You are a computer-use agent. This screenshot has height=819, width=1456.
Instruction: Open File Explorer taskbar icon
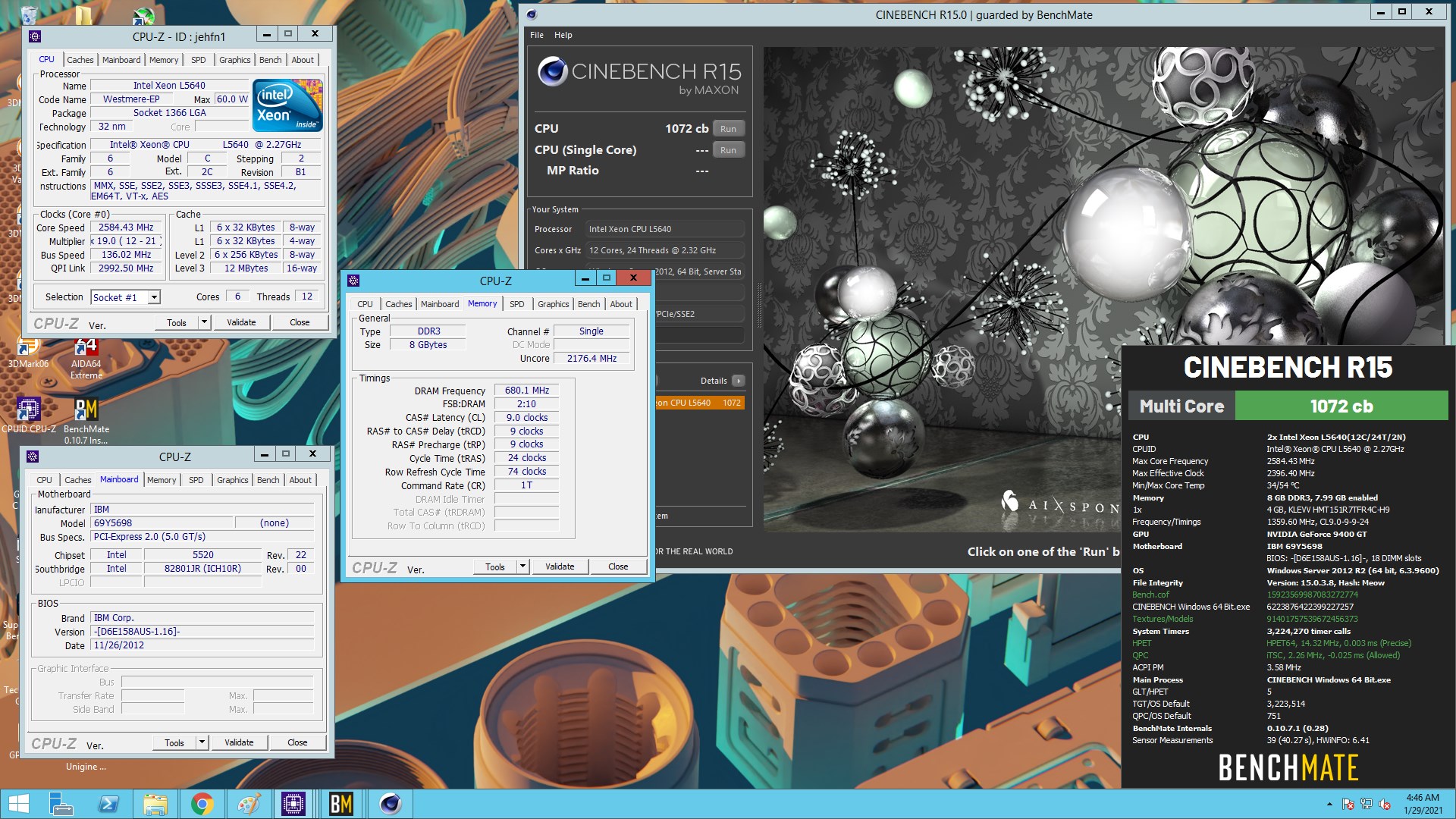[155, 804]
